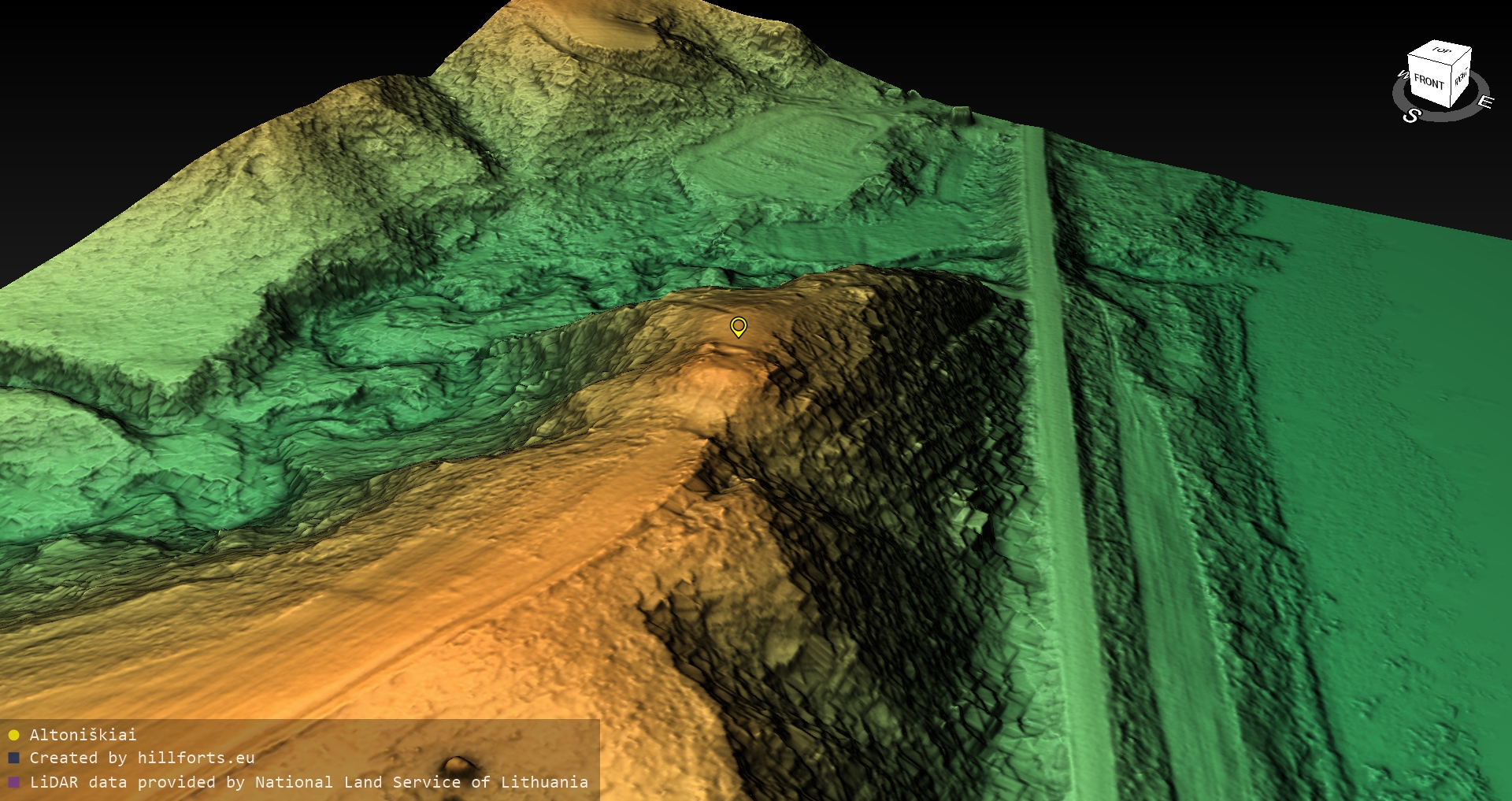Click the small round mound overlapping the legend
The height and width of the screenshot is (801, 1512).
point(457,764)
